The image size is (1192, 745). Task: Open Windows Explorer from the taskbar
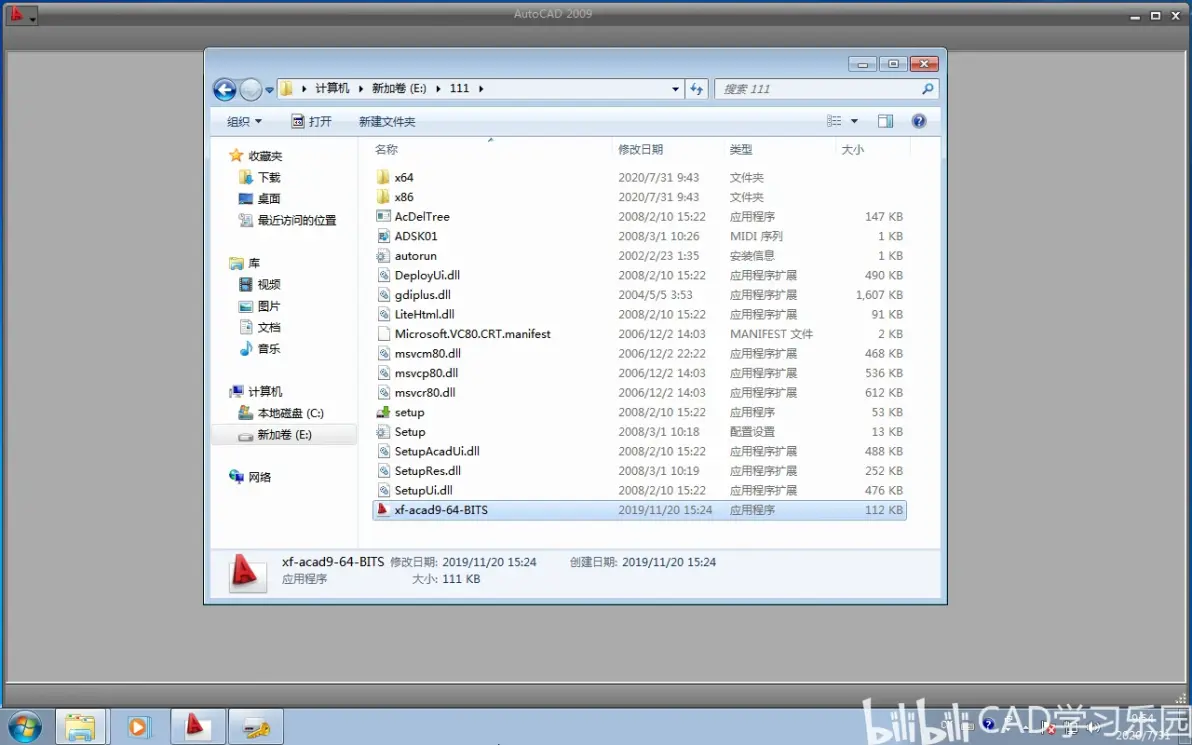(x=79, y=727)
